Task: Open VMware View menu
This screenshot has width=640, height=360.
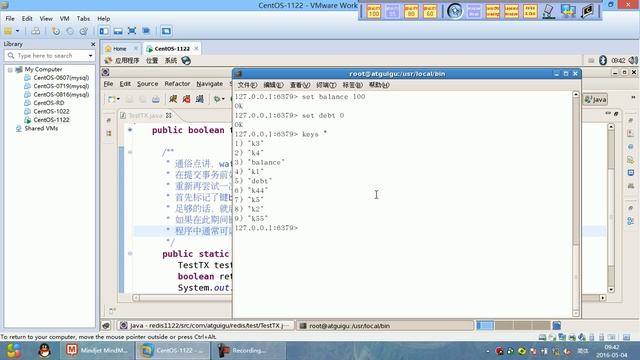Action: click(x=46, y=18)
